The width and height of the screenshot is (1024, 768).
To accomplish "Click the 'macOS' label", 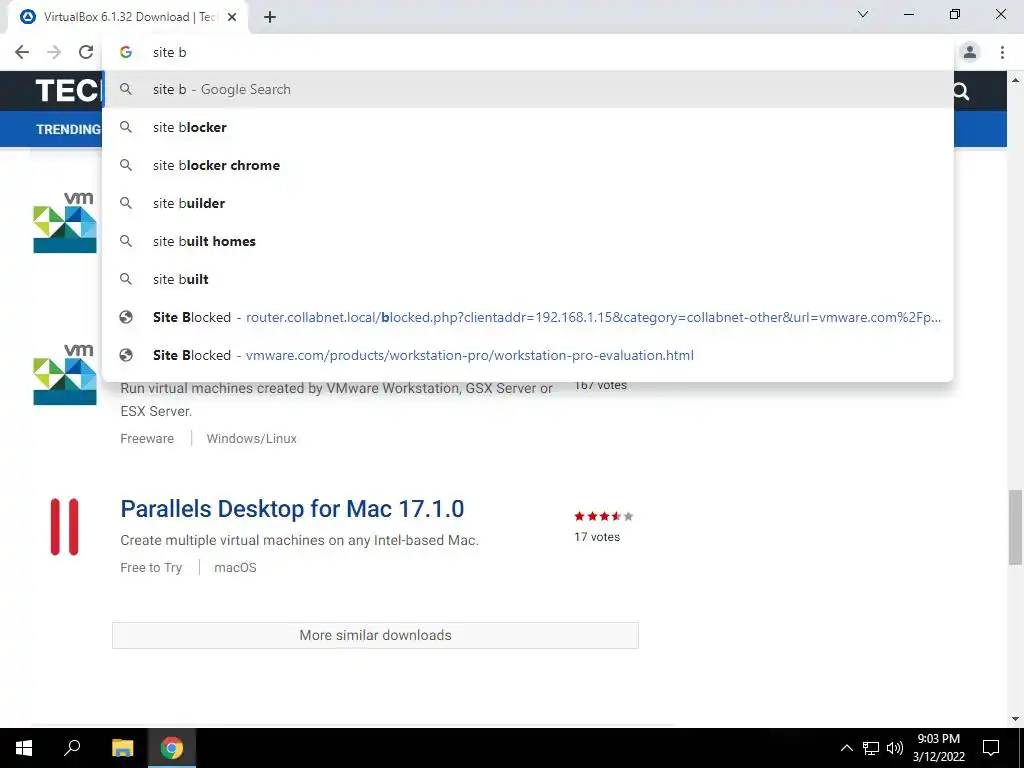I will (235, 568).
